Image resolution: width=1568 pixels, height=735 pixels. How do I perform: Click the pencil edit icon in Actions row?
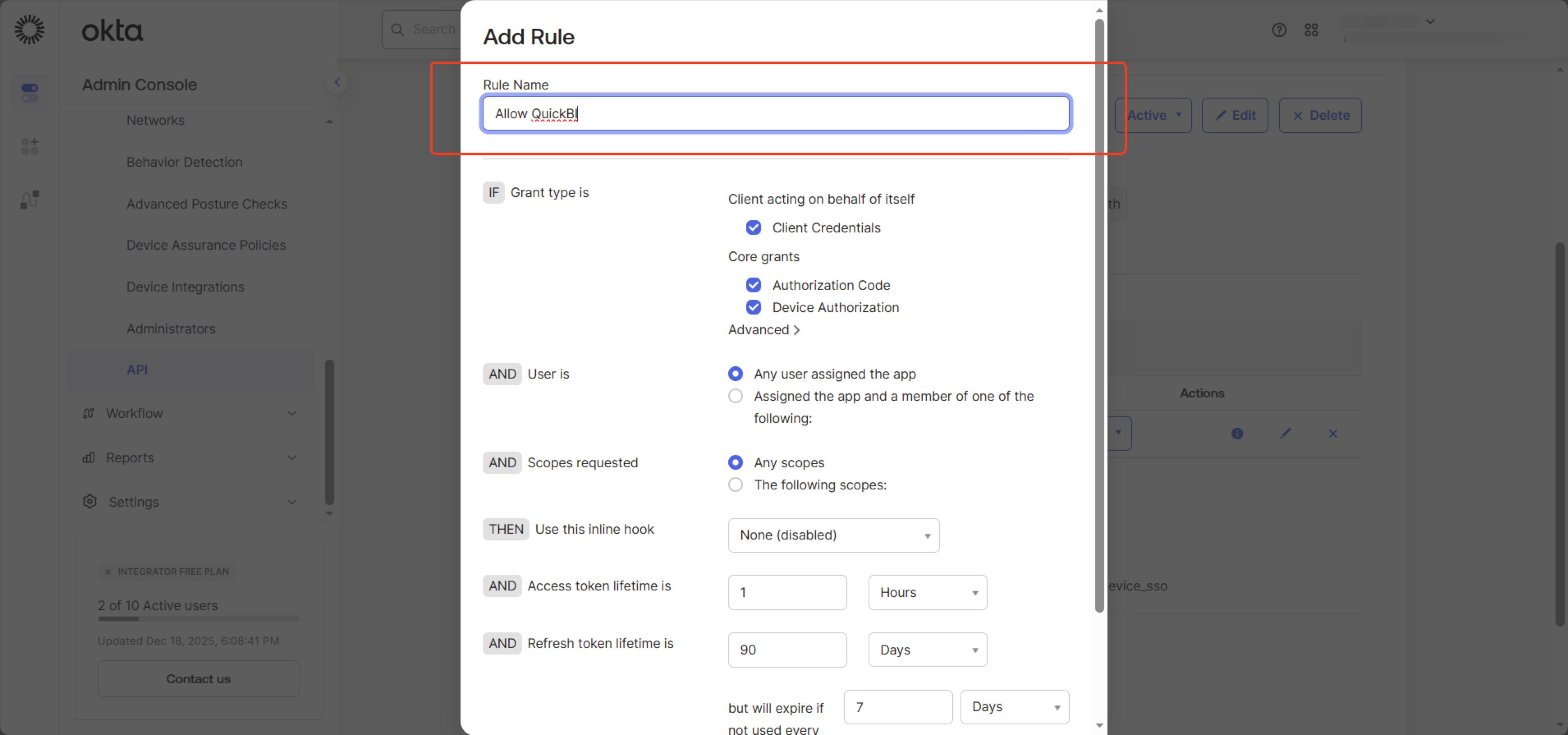click(1285, 434)
